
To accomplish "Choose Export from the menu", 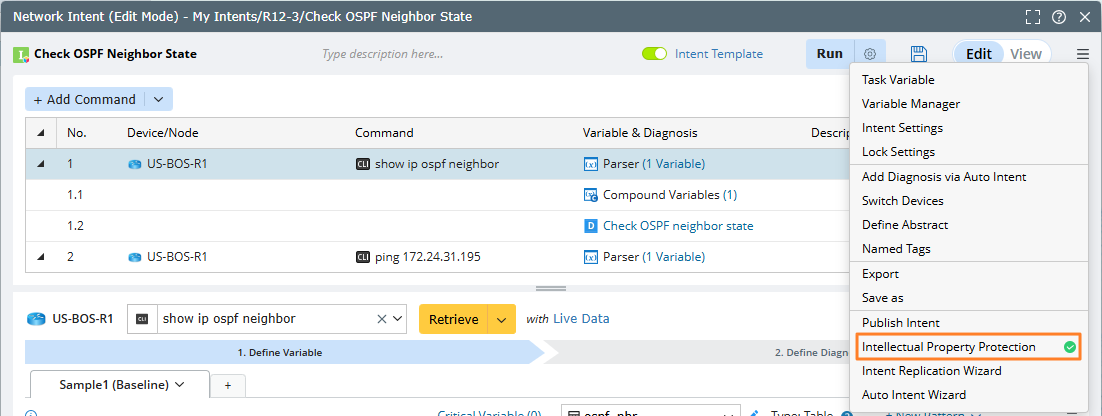I will point(880,274).
